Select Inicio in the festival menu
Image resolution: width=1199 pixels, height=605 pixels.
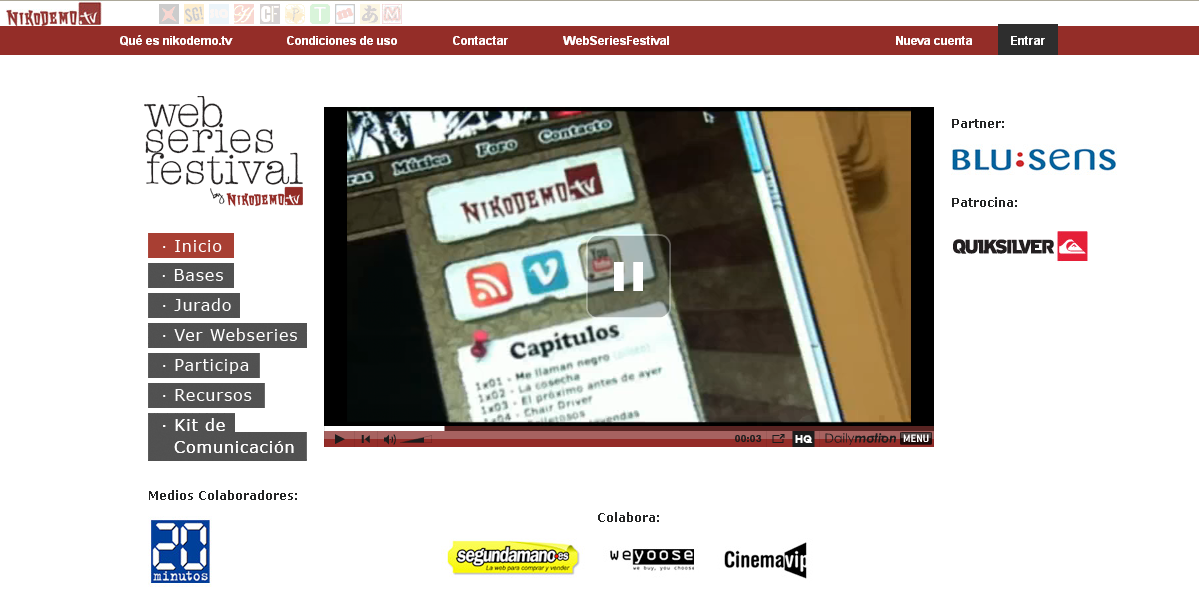tap(190, 246)
